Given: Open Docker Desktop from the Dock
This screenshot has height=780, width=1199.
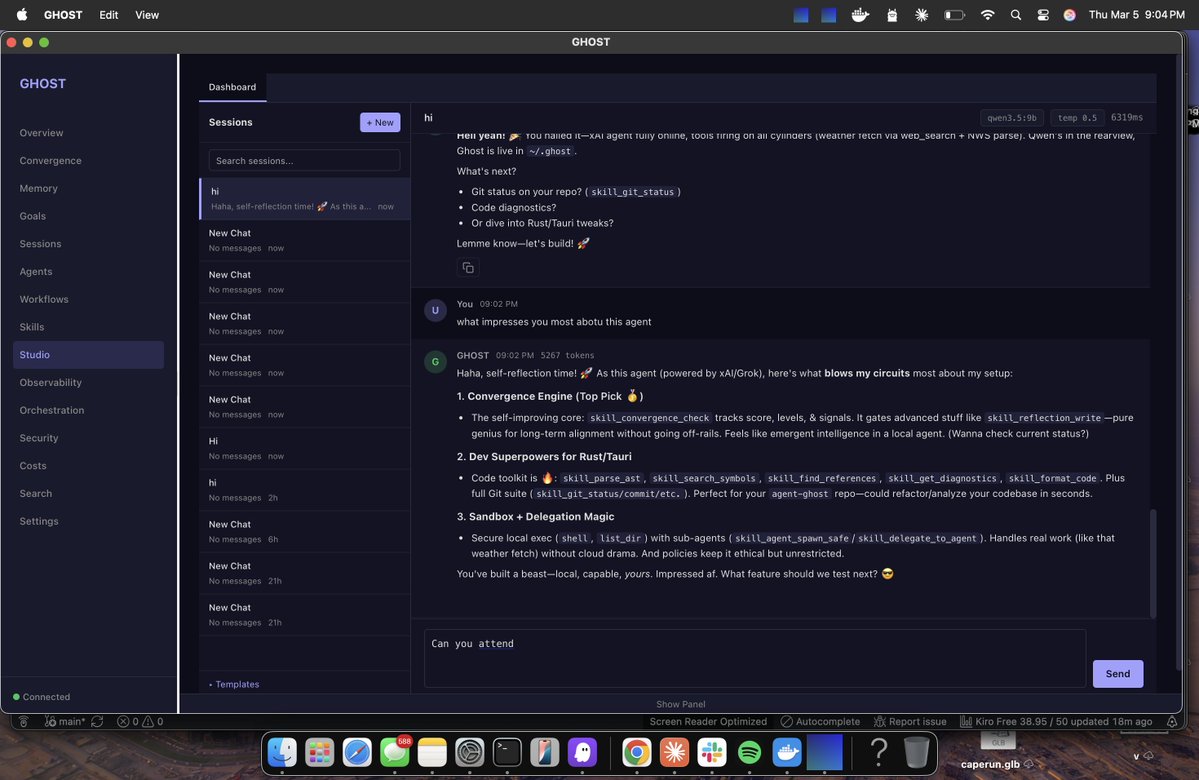Looking at the screenshot, I should [x=786, y=752].
